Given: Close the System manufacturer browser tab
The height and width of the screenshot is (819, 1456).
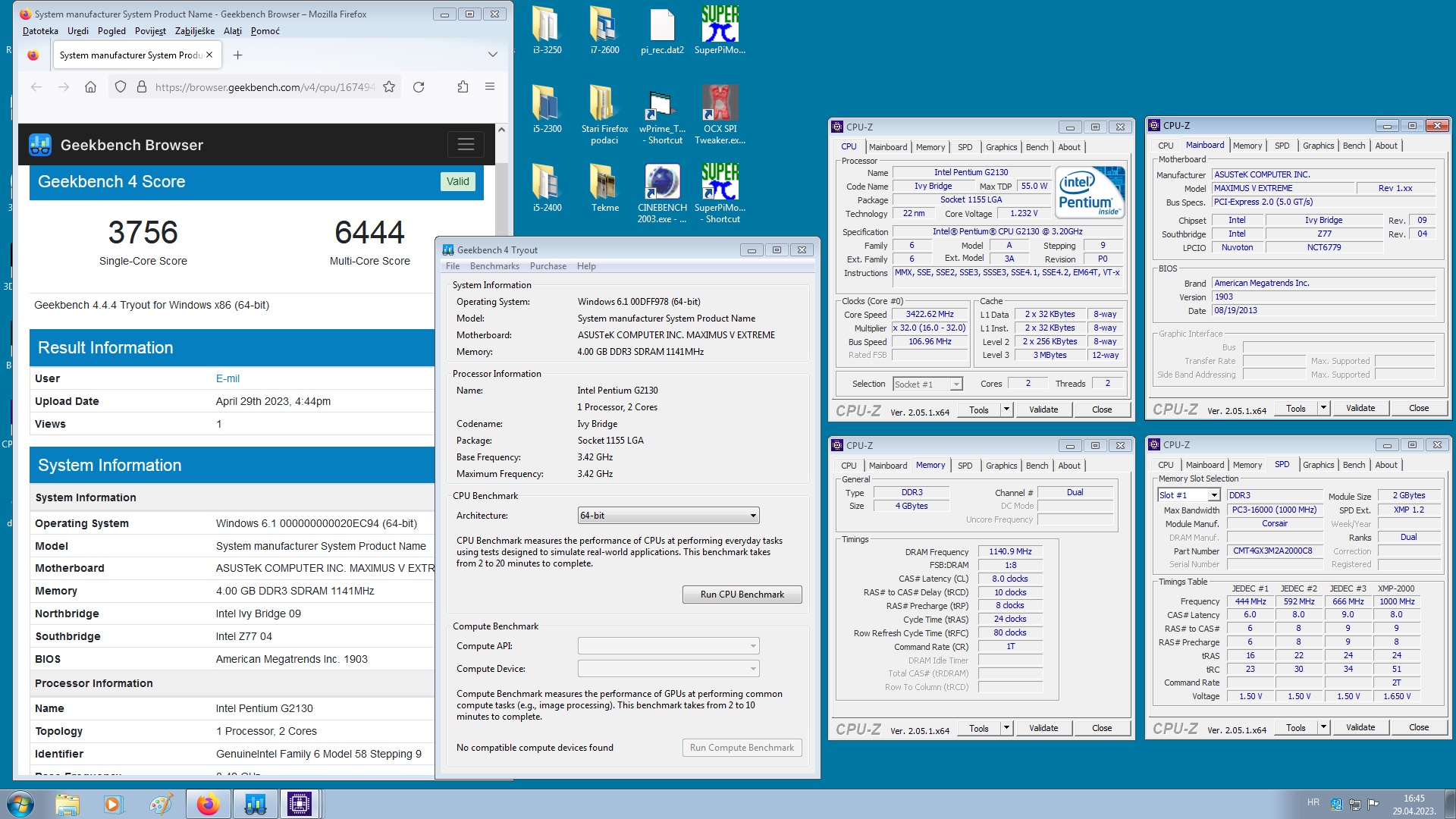Looking at the screenshot, I should tap(210, 55).
